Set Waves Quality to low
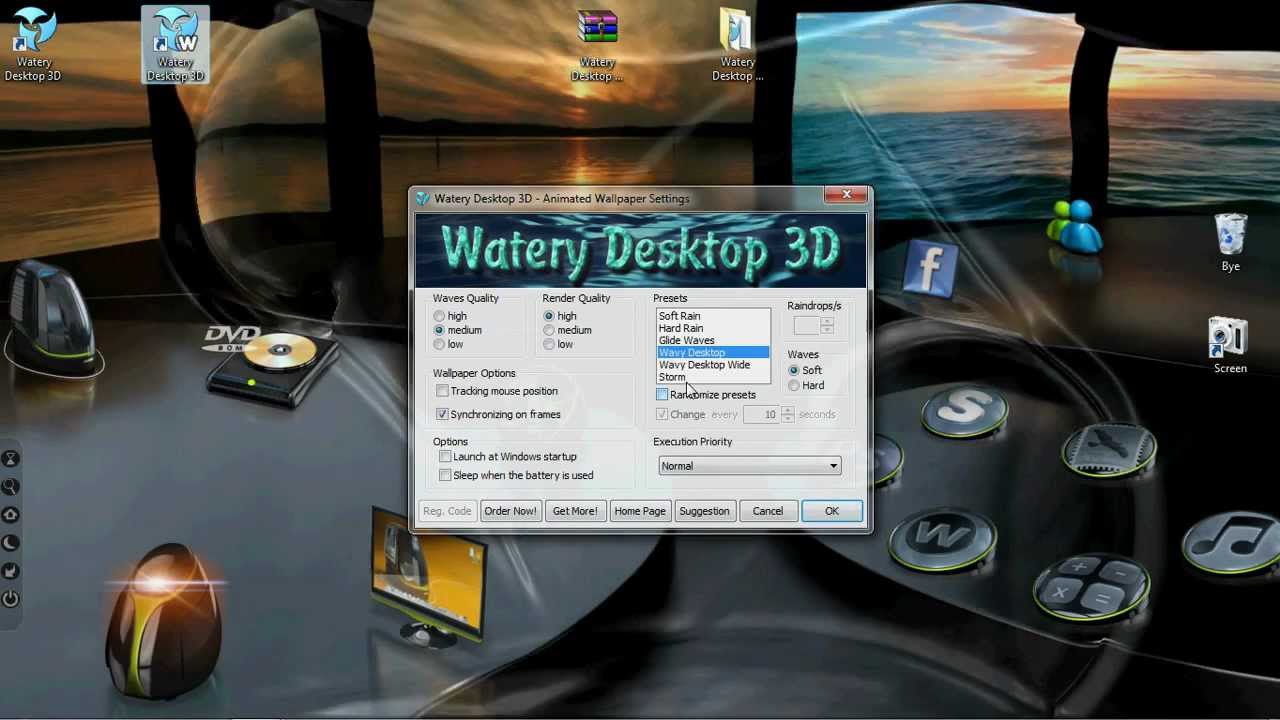Image resolution: width=1280 pixels, height=720 pixels. [439, 344]
